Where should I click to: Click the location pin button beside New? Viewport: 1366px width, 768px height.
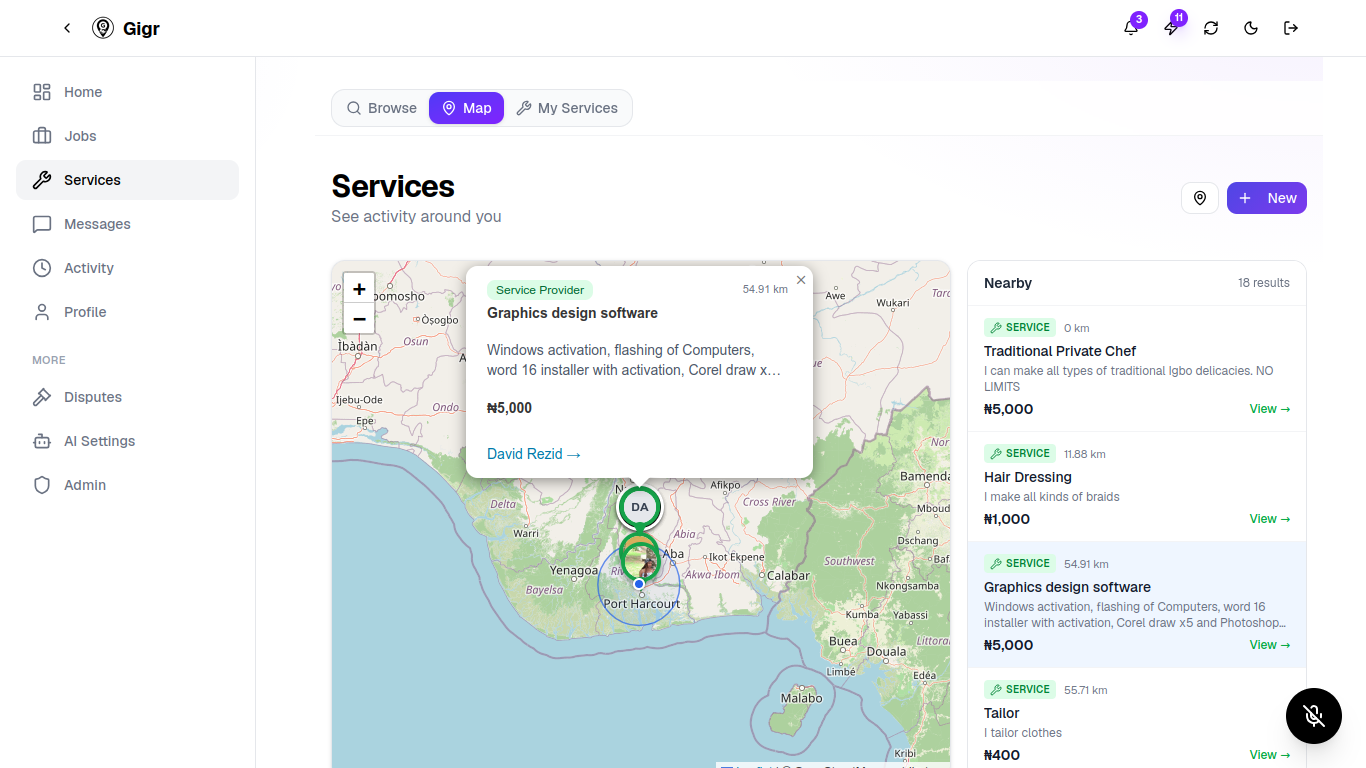tap(1200, 198)
